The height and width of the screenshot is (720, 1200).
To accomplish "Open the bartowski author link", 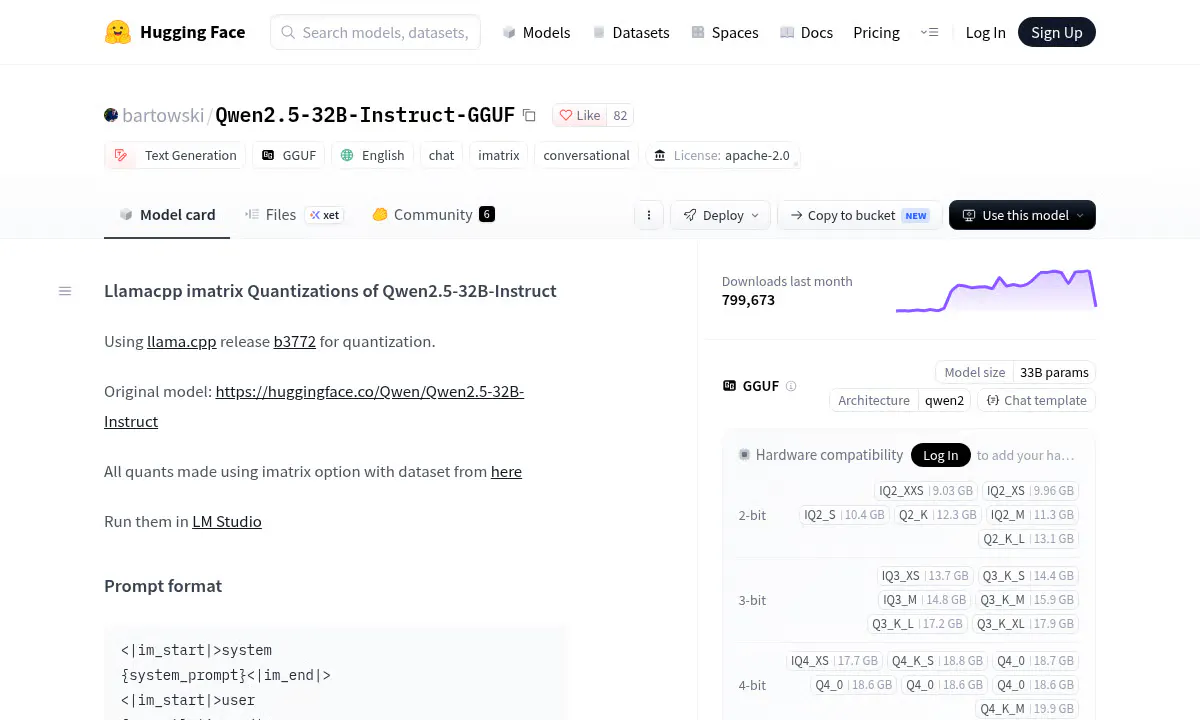I will pyautogui.click(x=163, y=115).
